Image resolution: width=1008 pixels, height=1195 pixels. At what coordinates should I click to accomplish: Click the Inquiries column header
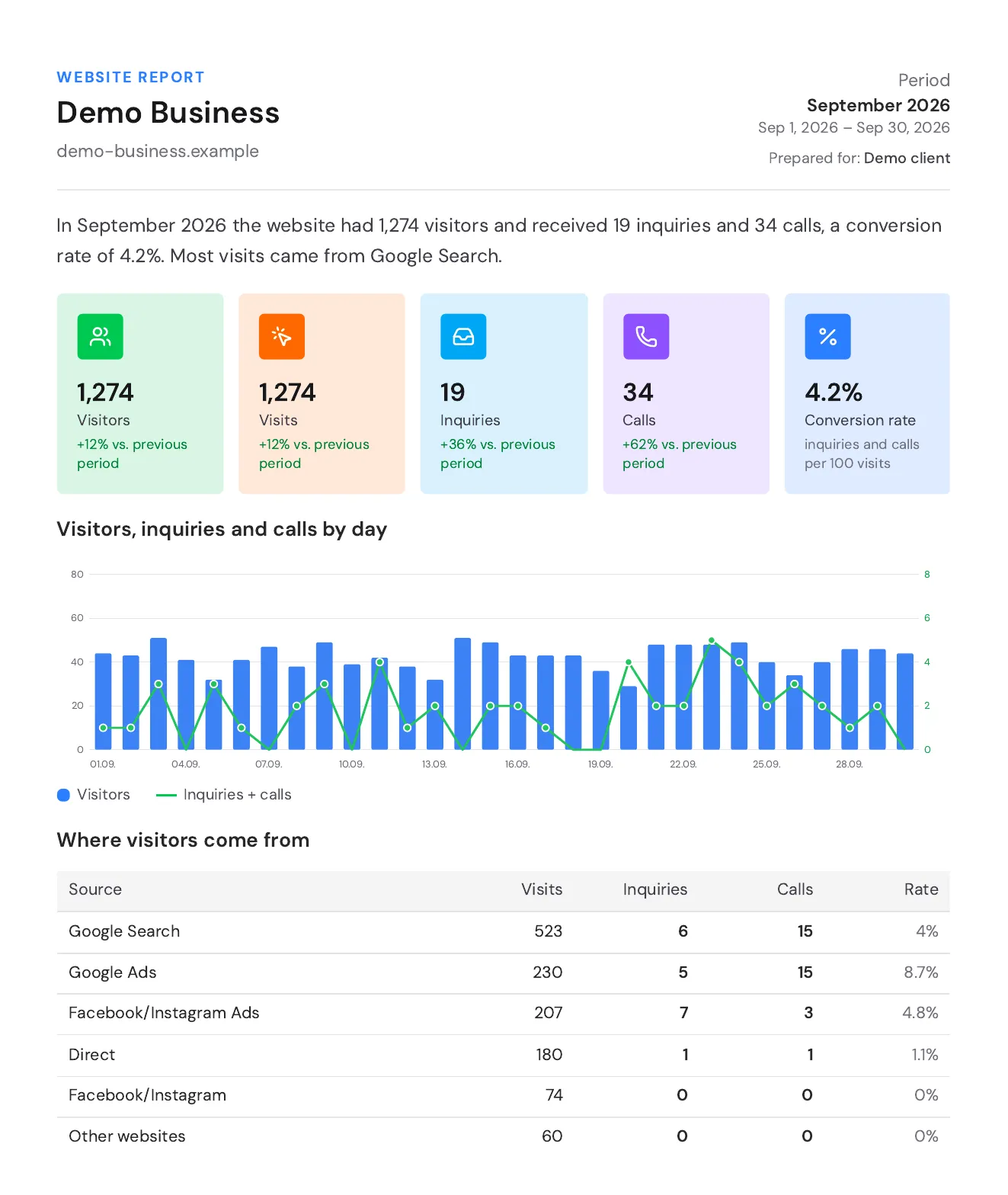[655, 889]
